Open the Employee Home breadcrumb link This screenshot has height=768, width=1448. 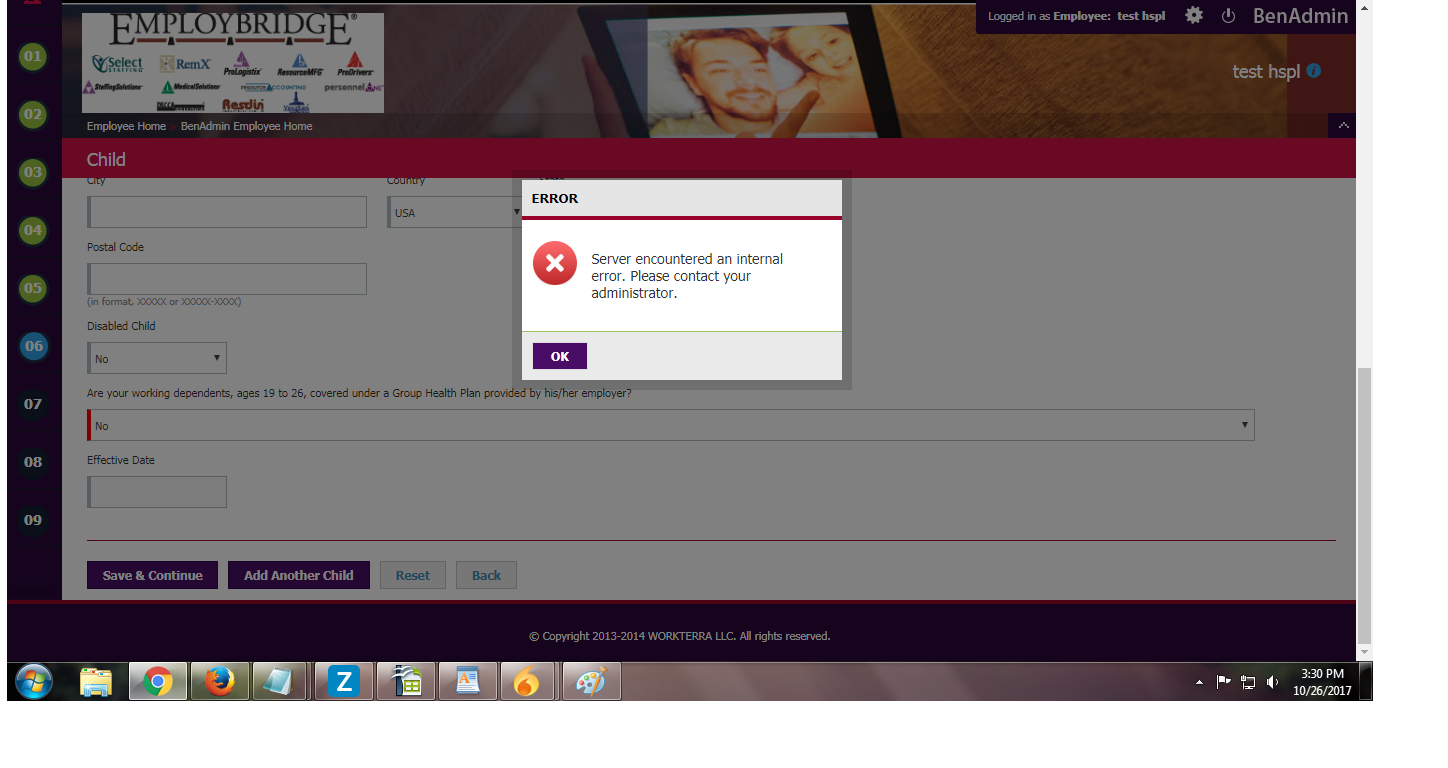(x=126, y=126)
